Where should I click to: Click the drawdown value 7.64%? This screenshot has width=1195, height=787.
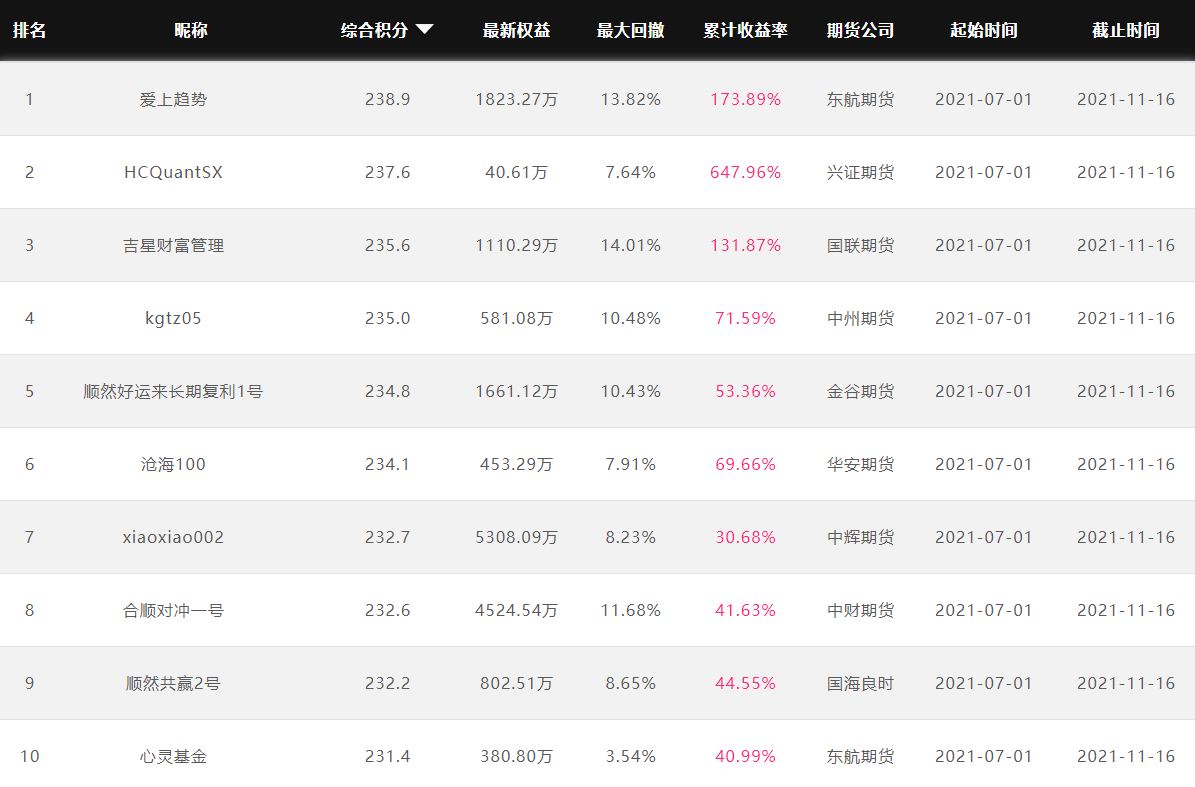pyautogui.click(x=630, y=172)
